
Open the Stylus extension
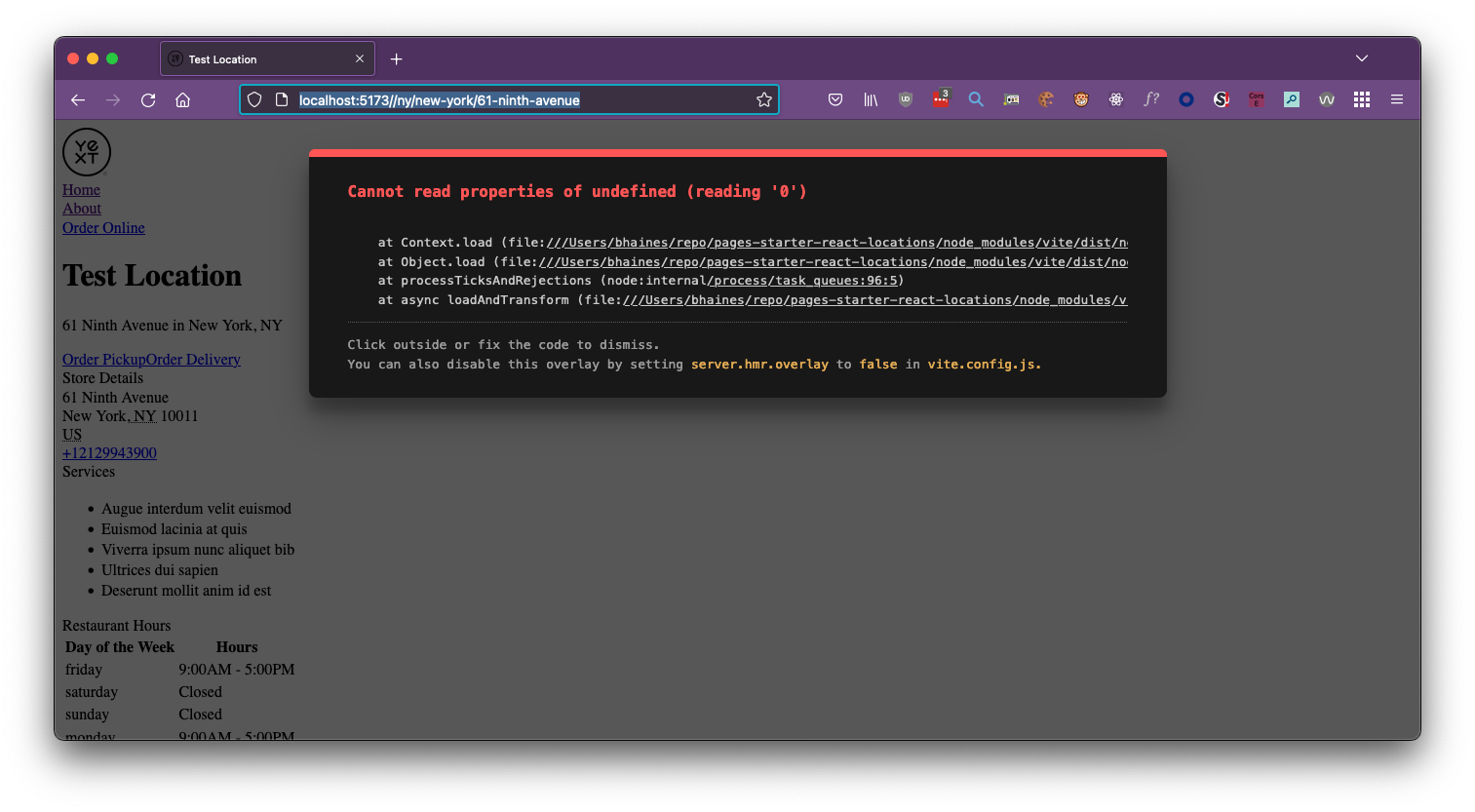coord(1223,98)
